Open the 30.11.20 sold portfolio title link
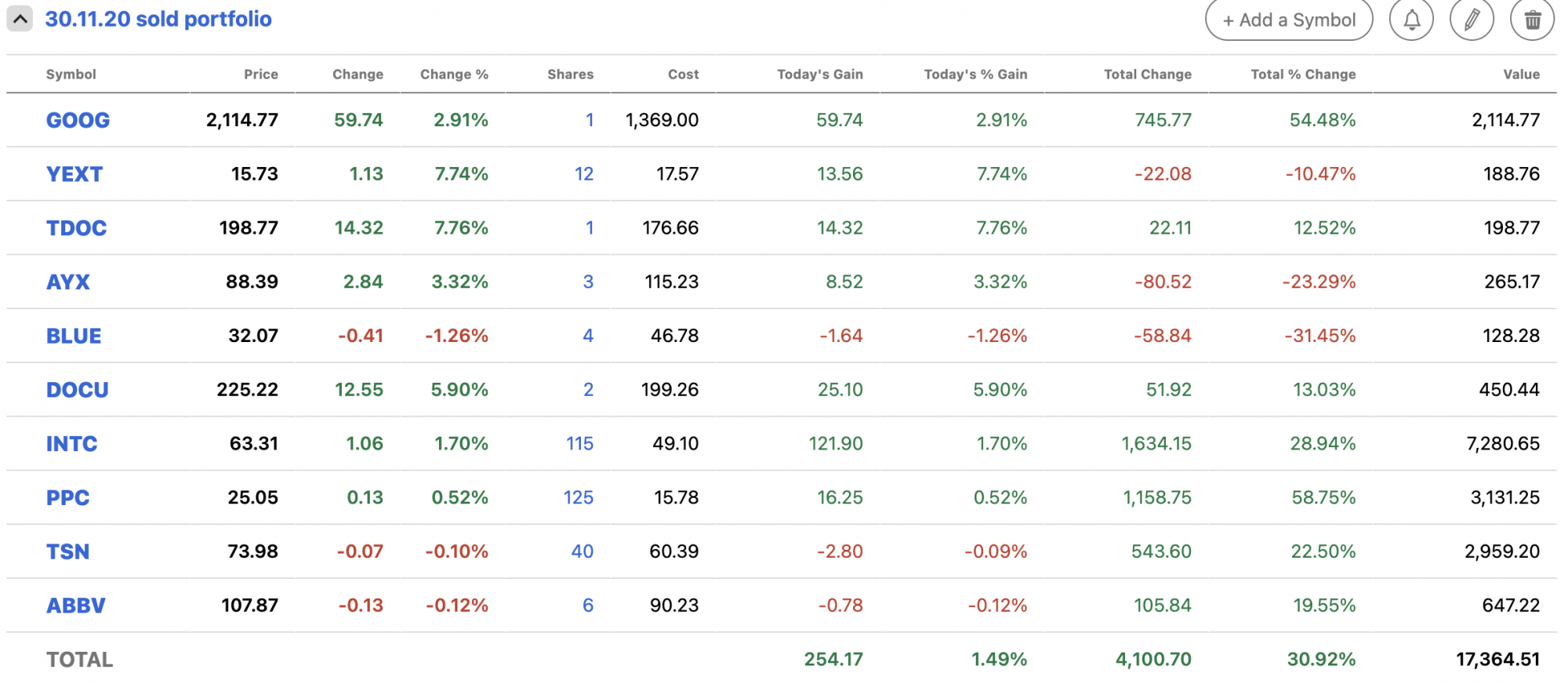1568x684 pixels. (158, 19)
